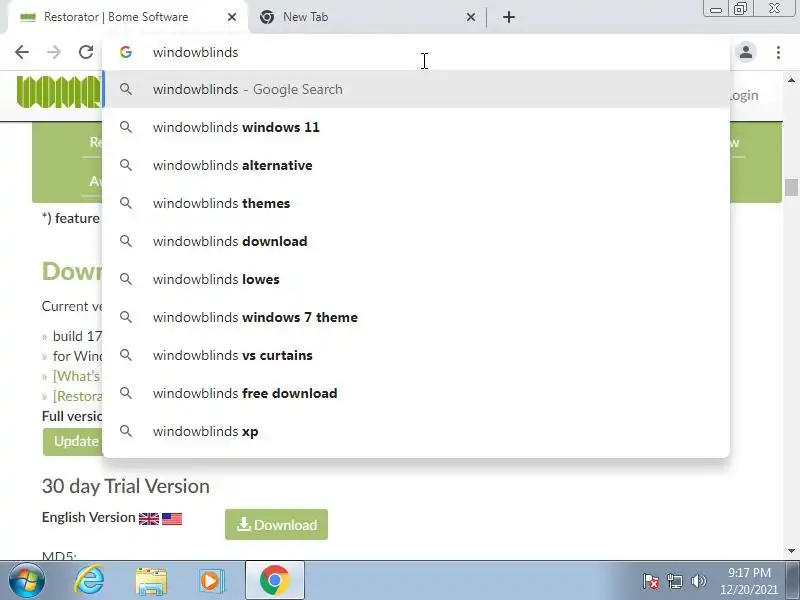
Task: Open the Chrome profile avatar menu
Action: [x=746, y=52]
